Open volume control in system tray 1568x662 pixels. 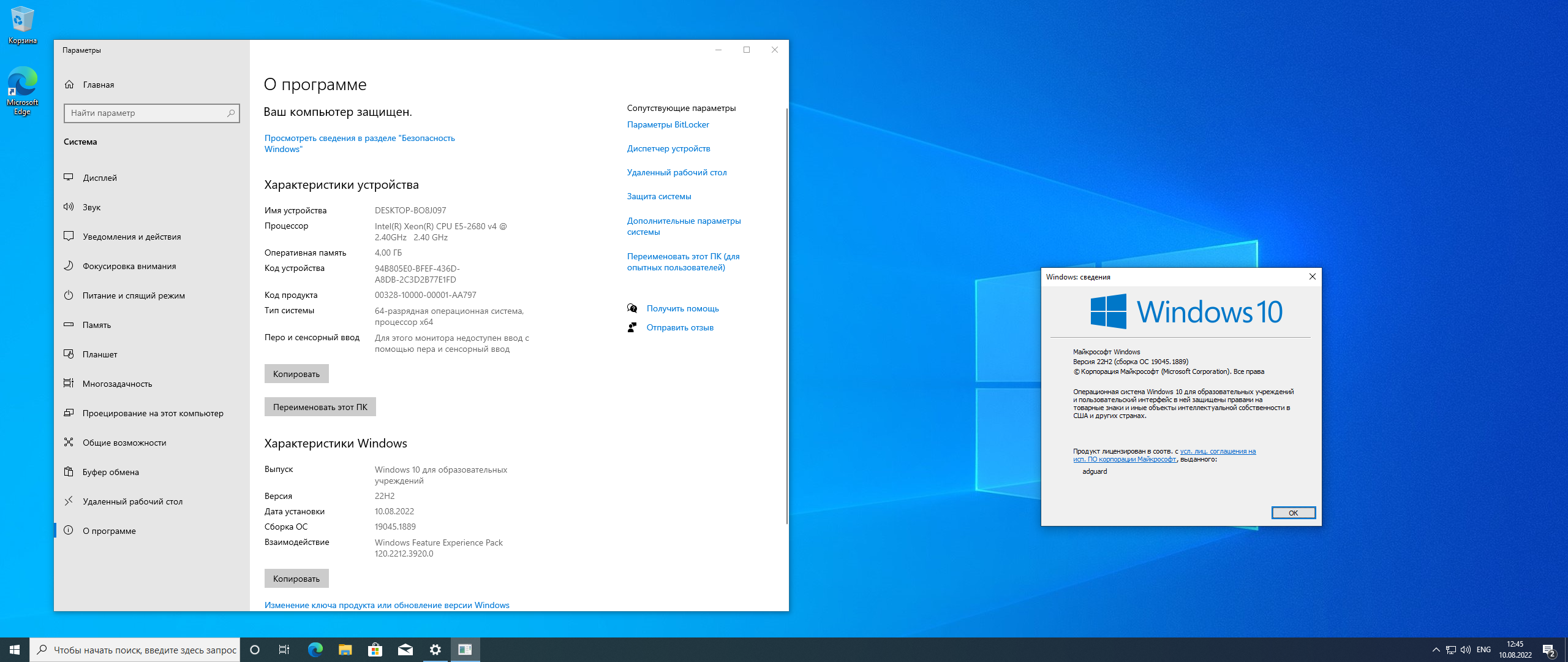tap(1465, 650)
